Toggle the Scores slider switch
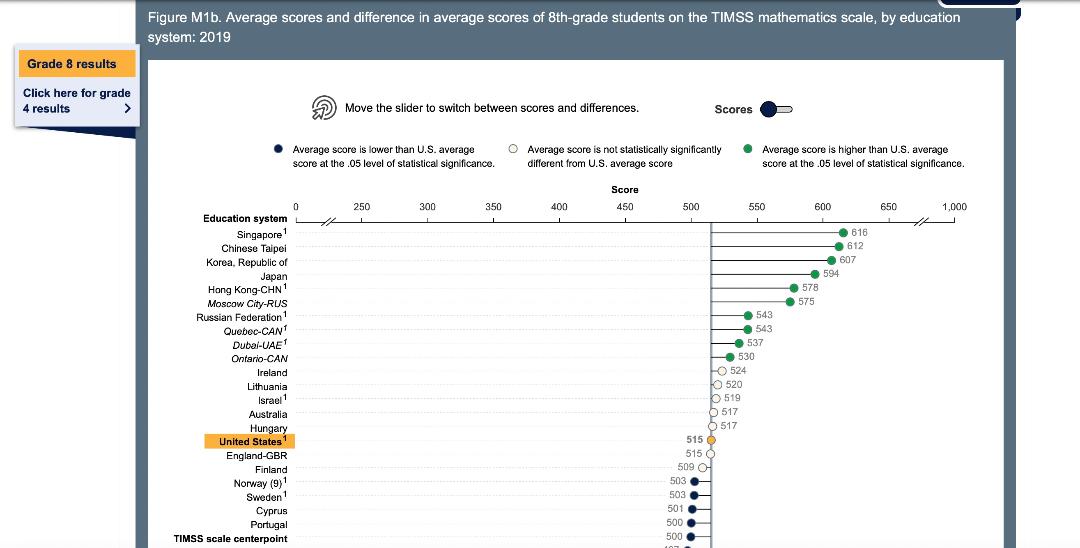The height and width of the screenshot is (548, 1080). tap(776, 109)
